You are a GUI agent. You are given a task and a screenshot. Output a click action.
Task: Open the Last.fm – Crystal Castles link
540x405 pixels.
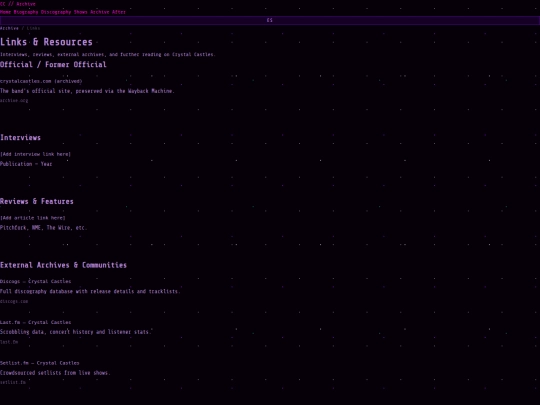point(35,322)
